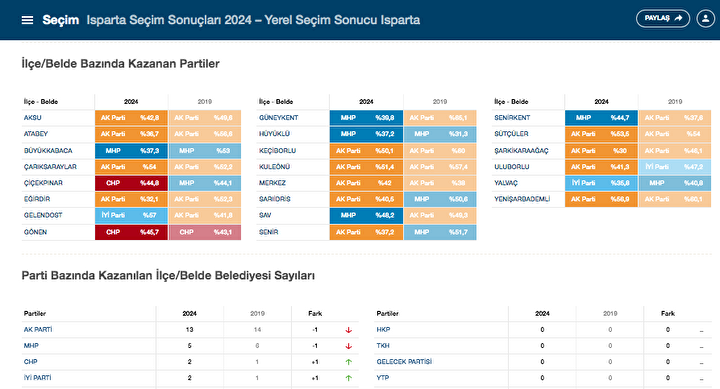Click the Seçim site logo
The image size is (720, 389).
tap(61, 20)
